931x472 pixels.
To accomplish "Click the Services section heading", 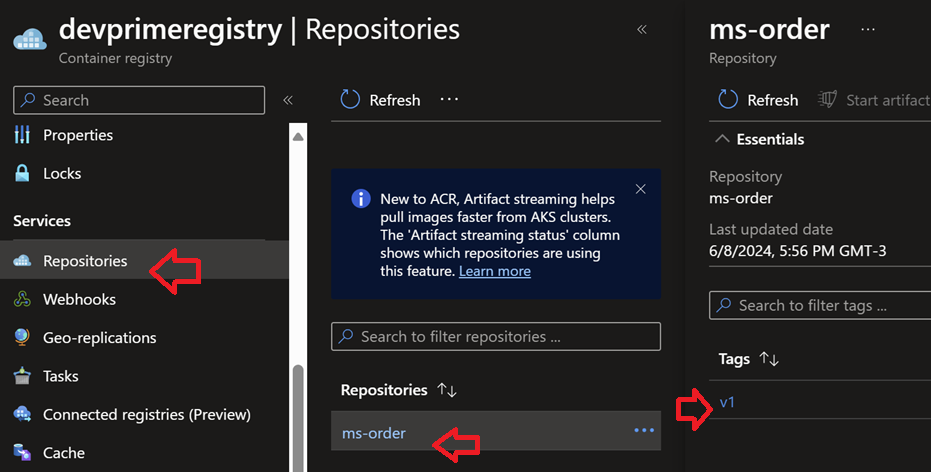I will coord(42,220).
